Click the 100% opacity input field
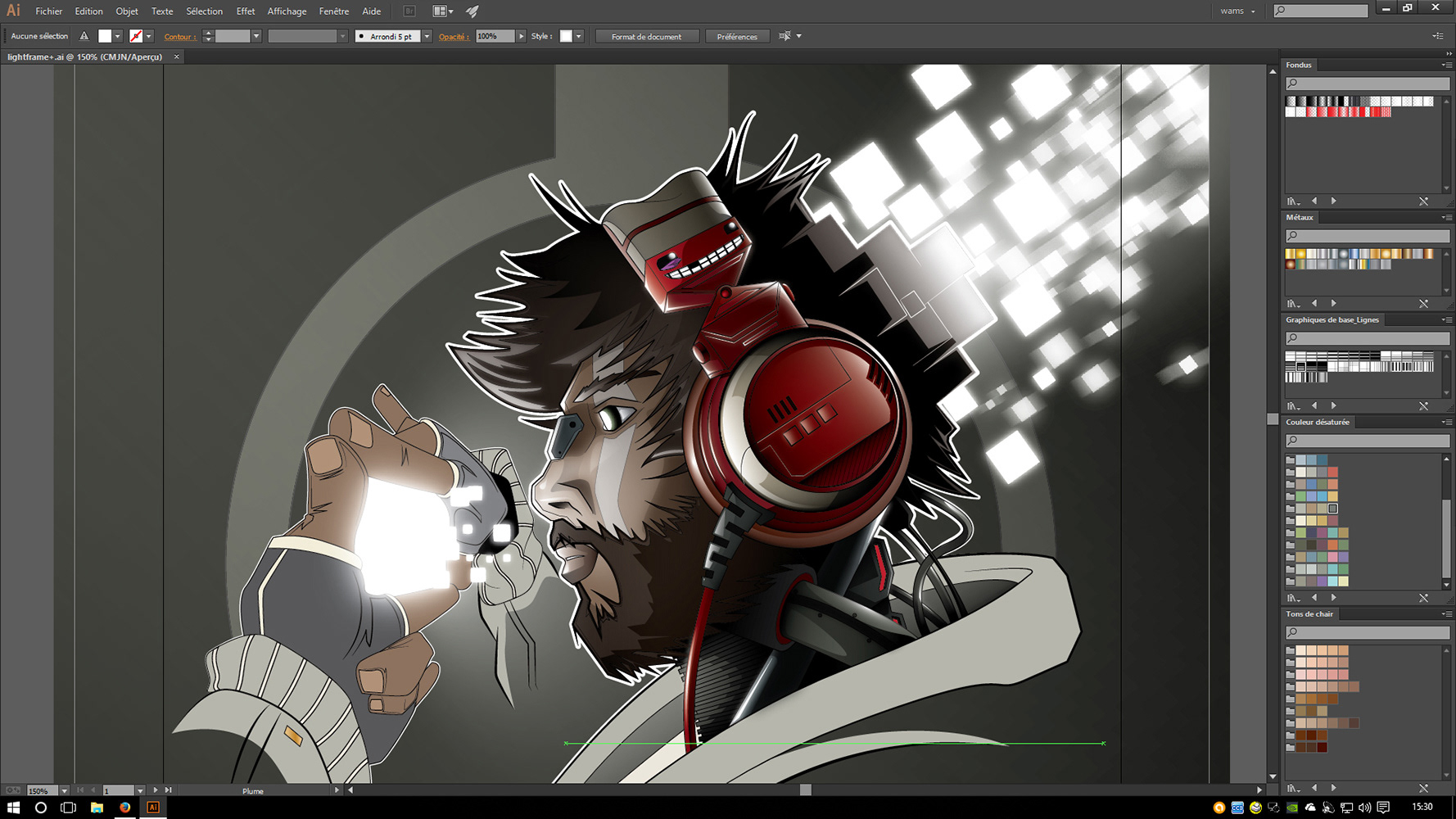1456x819 pixels. click(495, 36)
